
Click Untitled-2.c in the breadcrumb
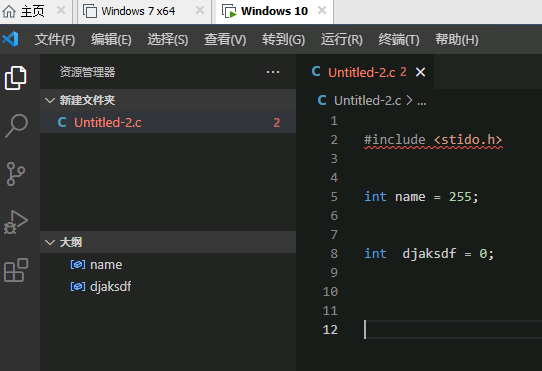[x=367, y=101]
